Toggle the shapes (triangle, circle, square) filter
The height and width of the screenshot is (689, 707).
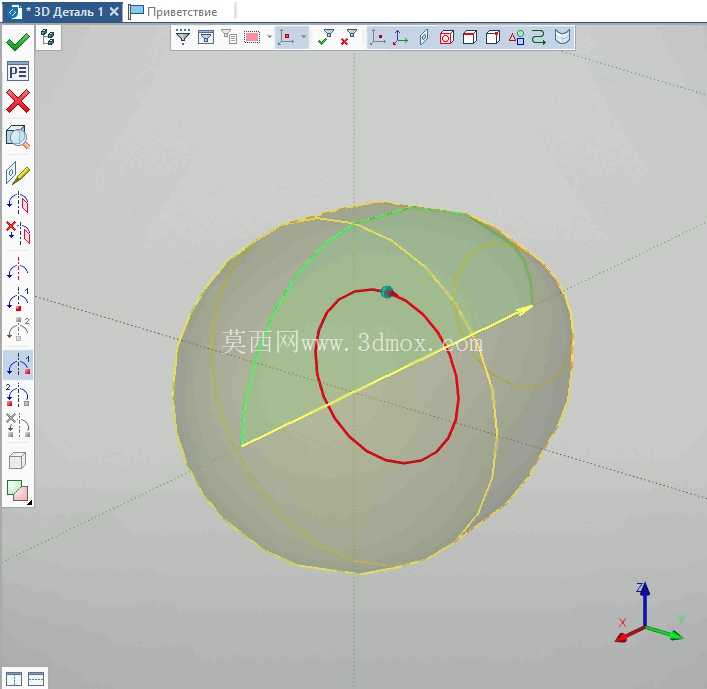click(x=516, y=37)
